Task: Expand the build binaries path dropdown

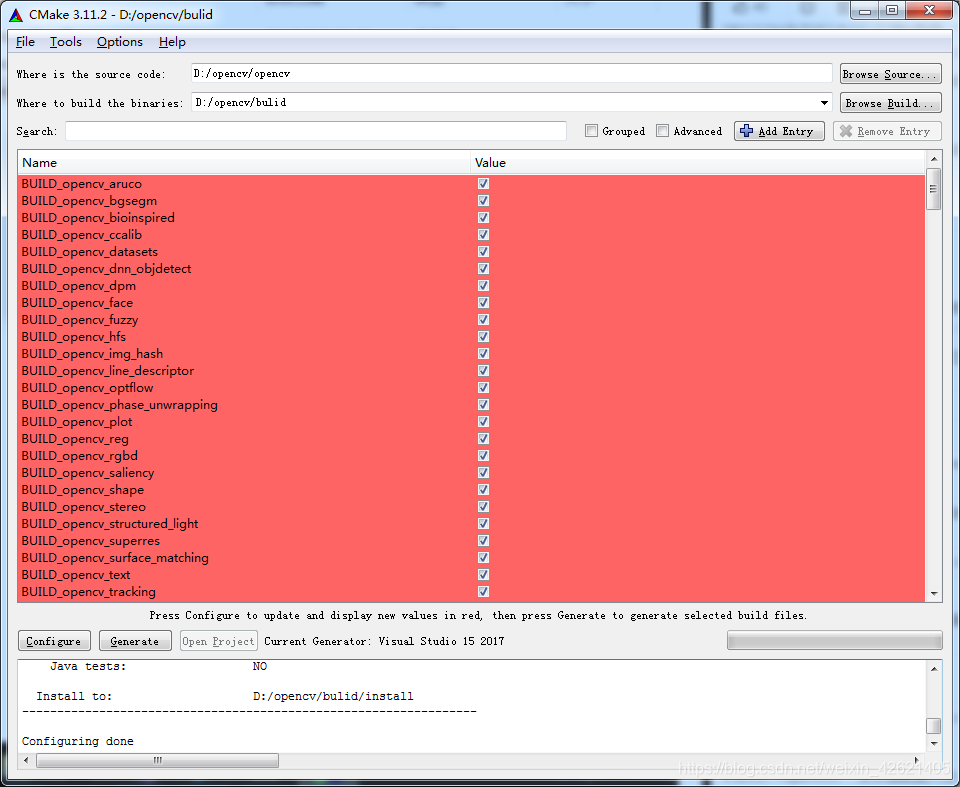Action: (824, 103)
